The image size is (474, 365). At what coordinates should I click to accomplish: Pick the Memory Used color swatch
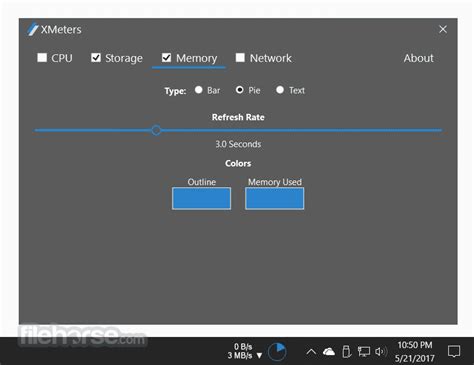[x=275, y=198]
